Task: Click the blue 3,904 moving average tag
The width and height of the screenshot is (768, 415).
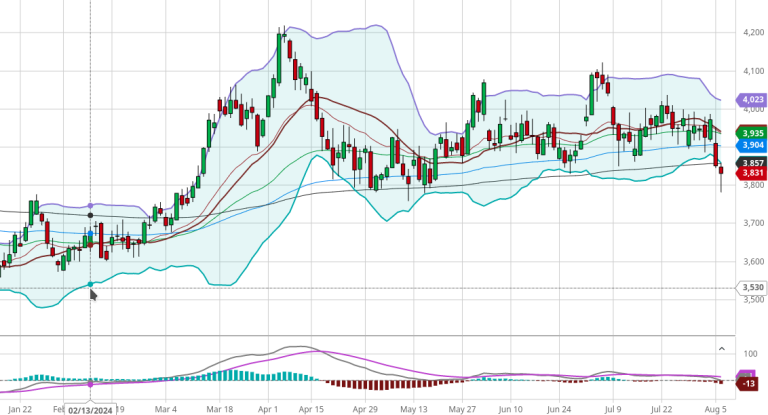Action: (x=751, y=144)
